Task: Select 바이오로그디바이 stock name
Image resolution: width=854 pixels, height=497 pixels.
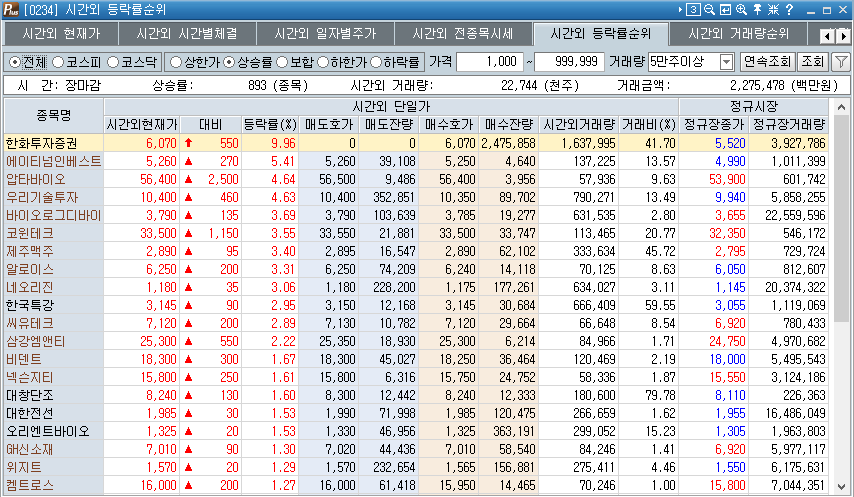Action: point(53,215)
